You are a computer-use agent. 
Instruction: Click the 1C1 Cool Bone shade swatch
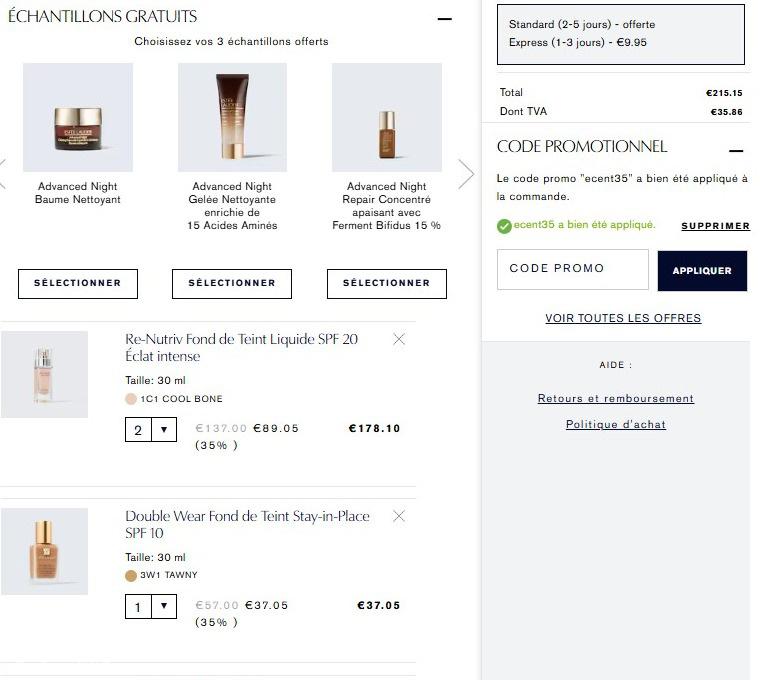[131, 399]
